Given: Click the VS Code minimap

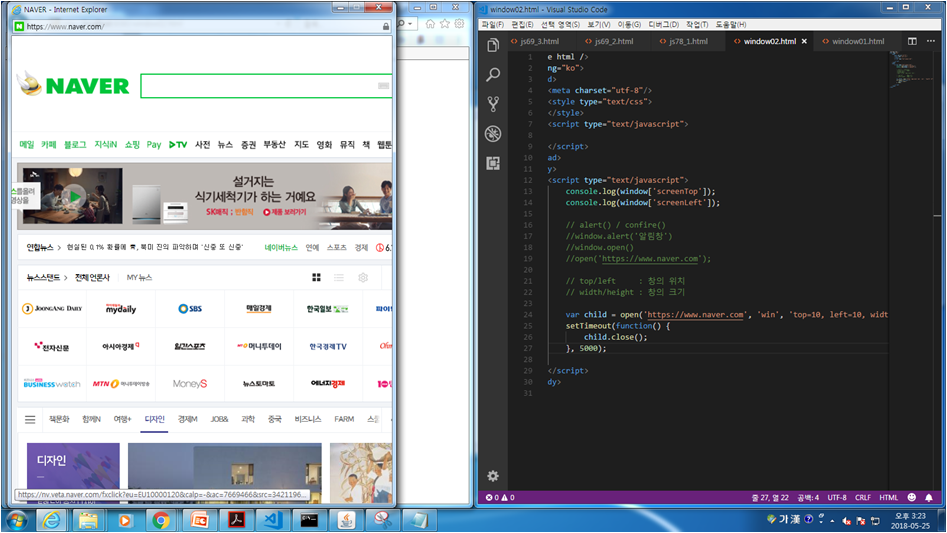Looking at the screenshot, I should point(912,72).
